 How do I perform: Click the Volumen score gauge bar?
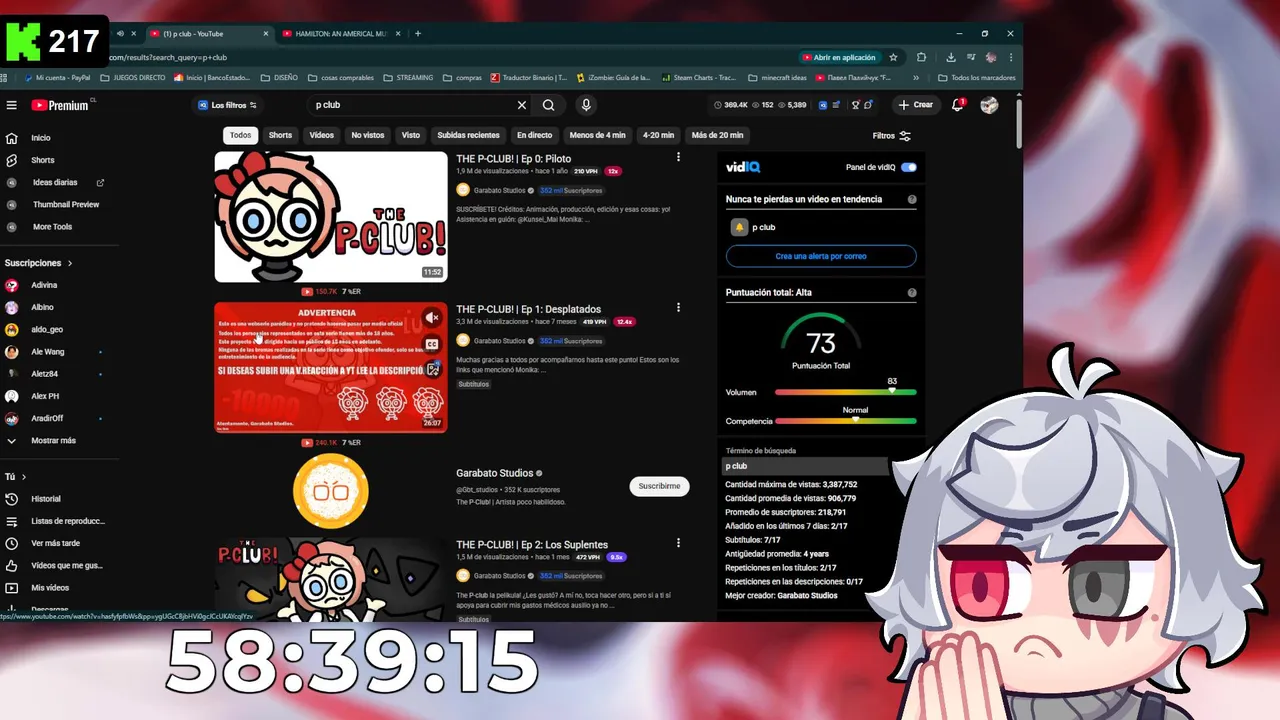(x=845, y=392)
